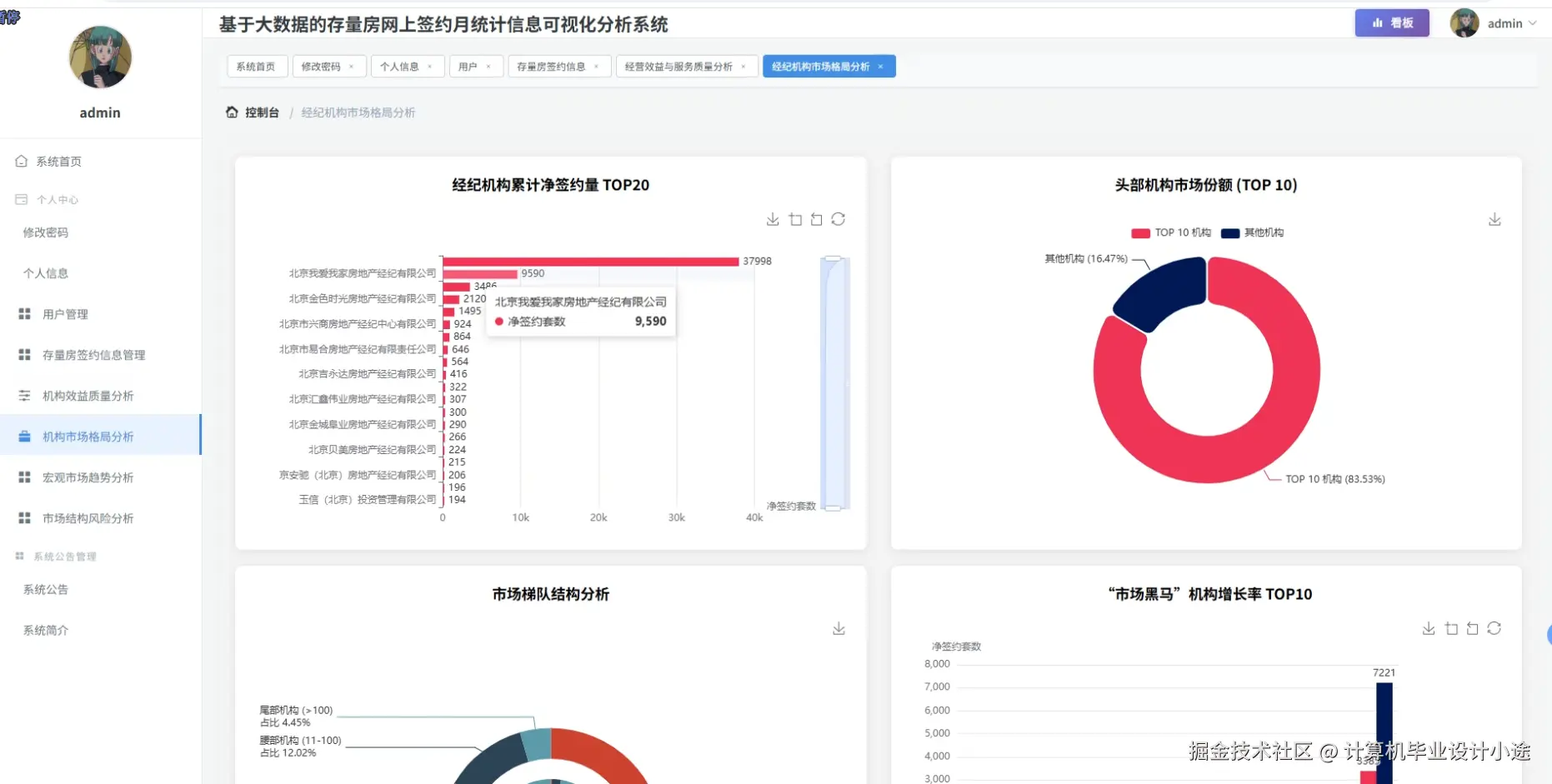Download the 经纪机构累计净签约量 TOP20 chart image

[773, 219]
